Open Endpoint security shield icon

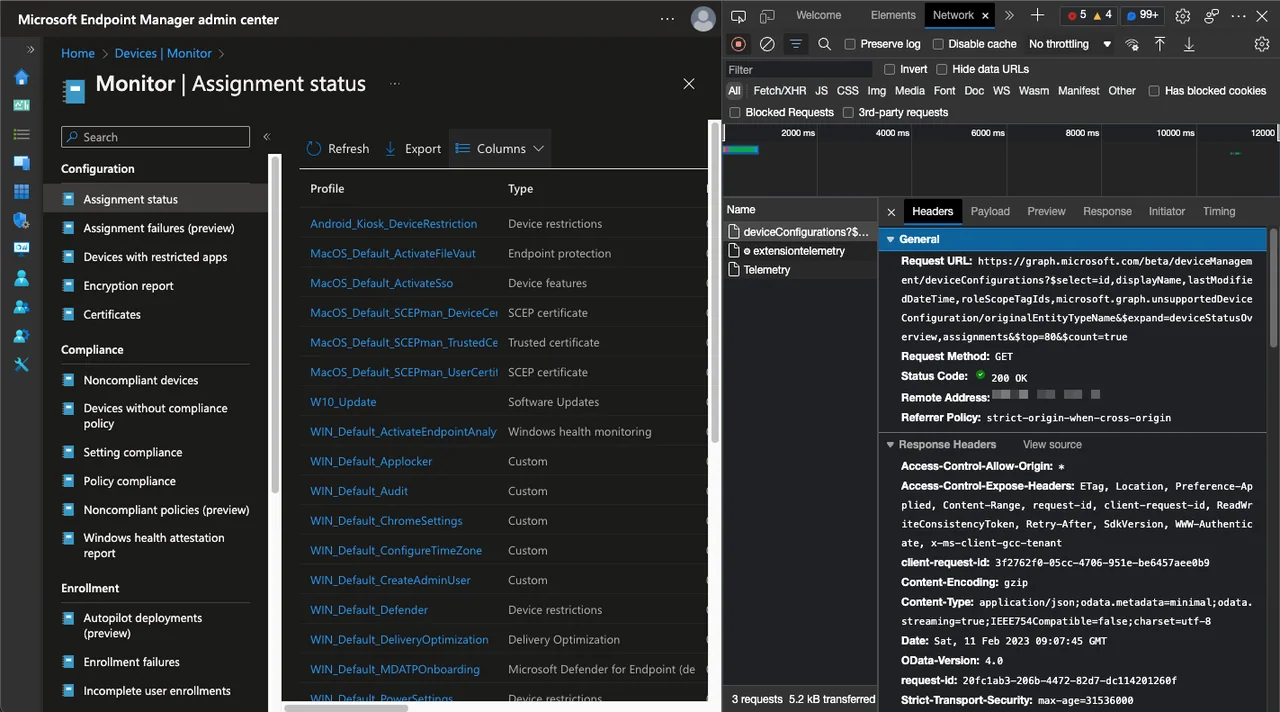(21, 220)
